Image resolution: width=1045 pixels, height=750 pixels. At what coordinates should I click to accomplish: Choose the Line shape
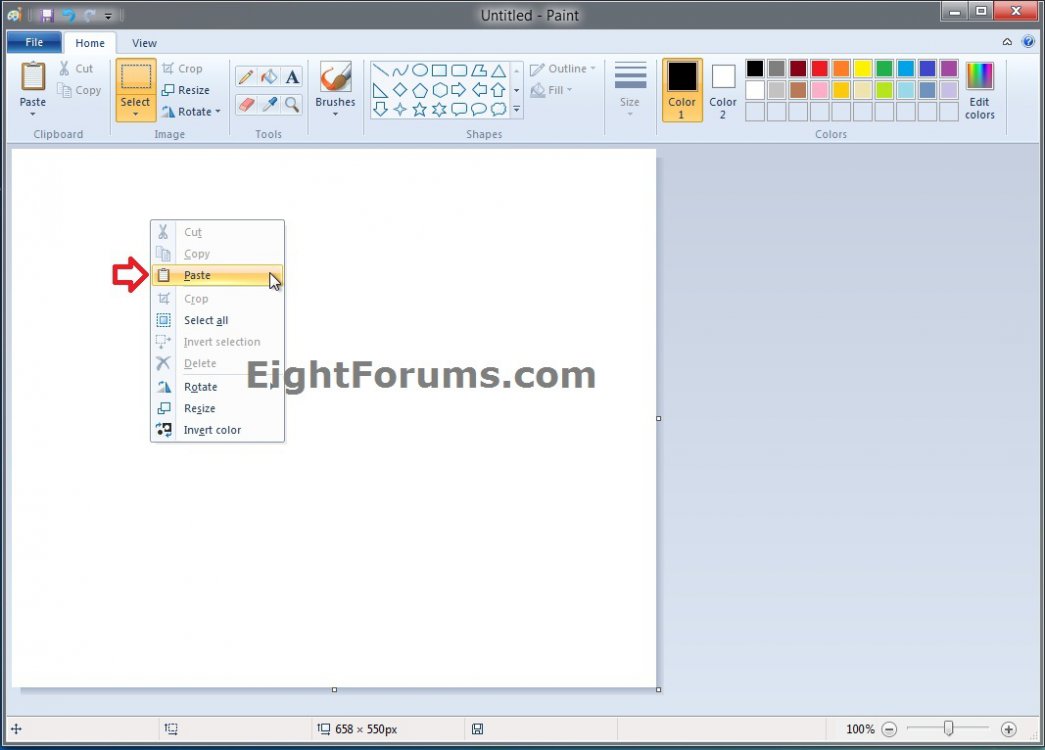tap(380, 71)
